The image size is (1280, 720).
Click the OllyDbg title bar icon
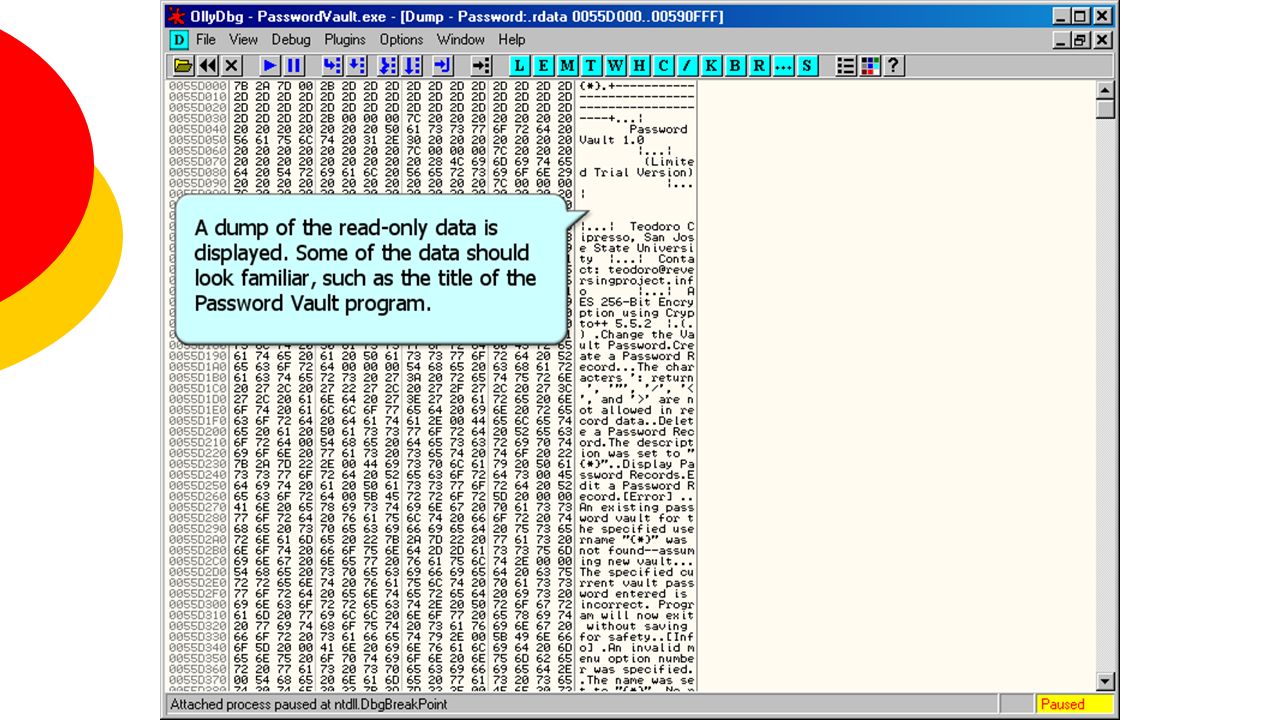(x=176, y=16)
